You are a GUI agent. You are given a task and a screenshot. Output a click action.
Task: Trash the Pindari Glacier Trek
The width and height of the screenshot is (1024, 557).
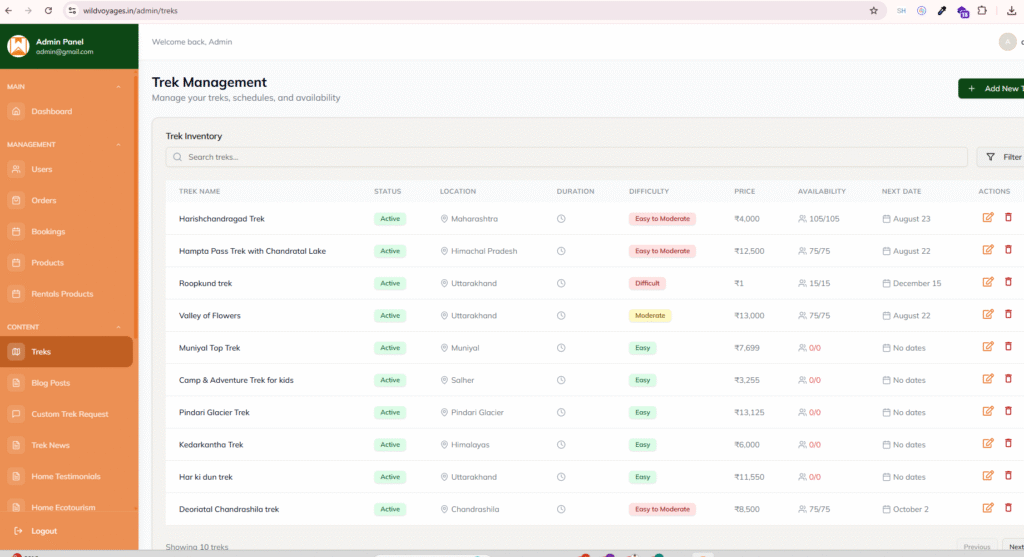1008,411
